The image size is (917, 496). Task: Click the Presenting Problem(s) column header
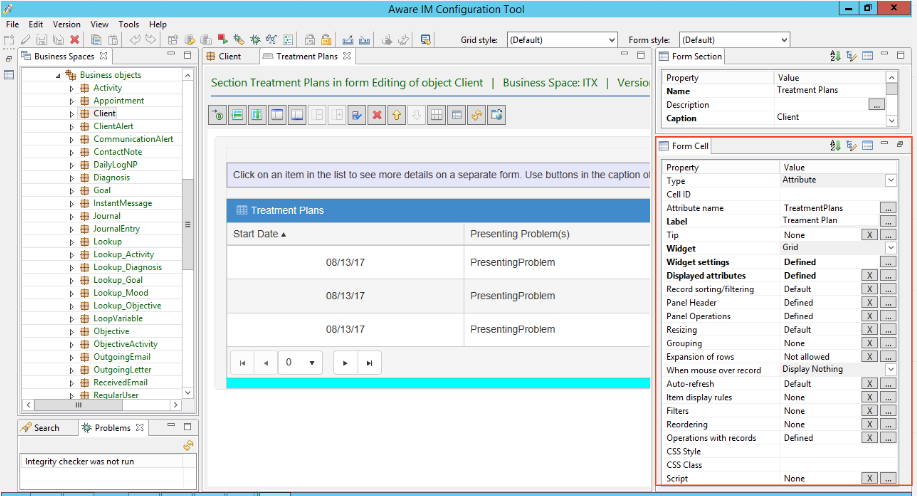click(520, 234)
